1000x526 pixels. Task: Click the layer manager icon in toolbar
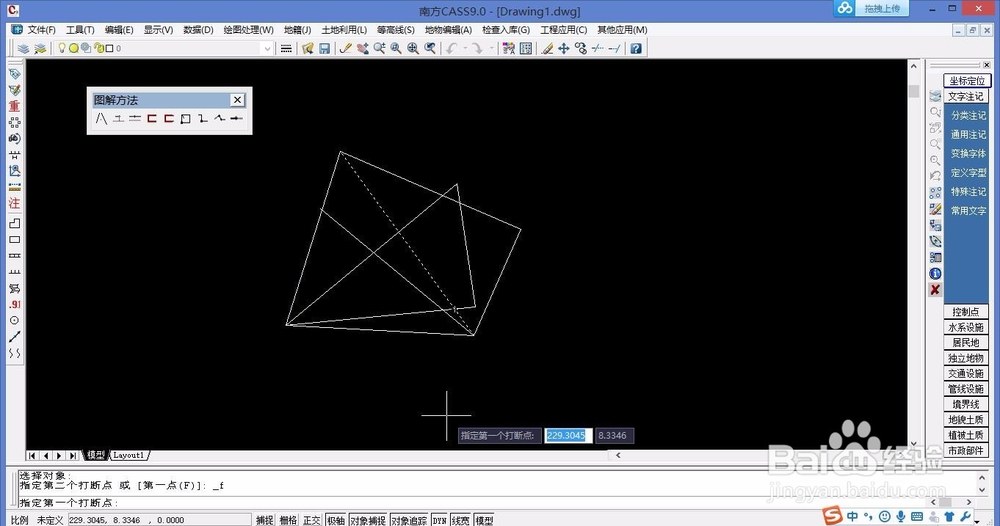pyautogui.click(x=24, y=48)
